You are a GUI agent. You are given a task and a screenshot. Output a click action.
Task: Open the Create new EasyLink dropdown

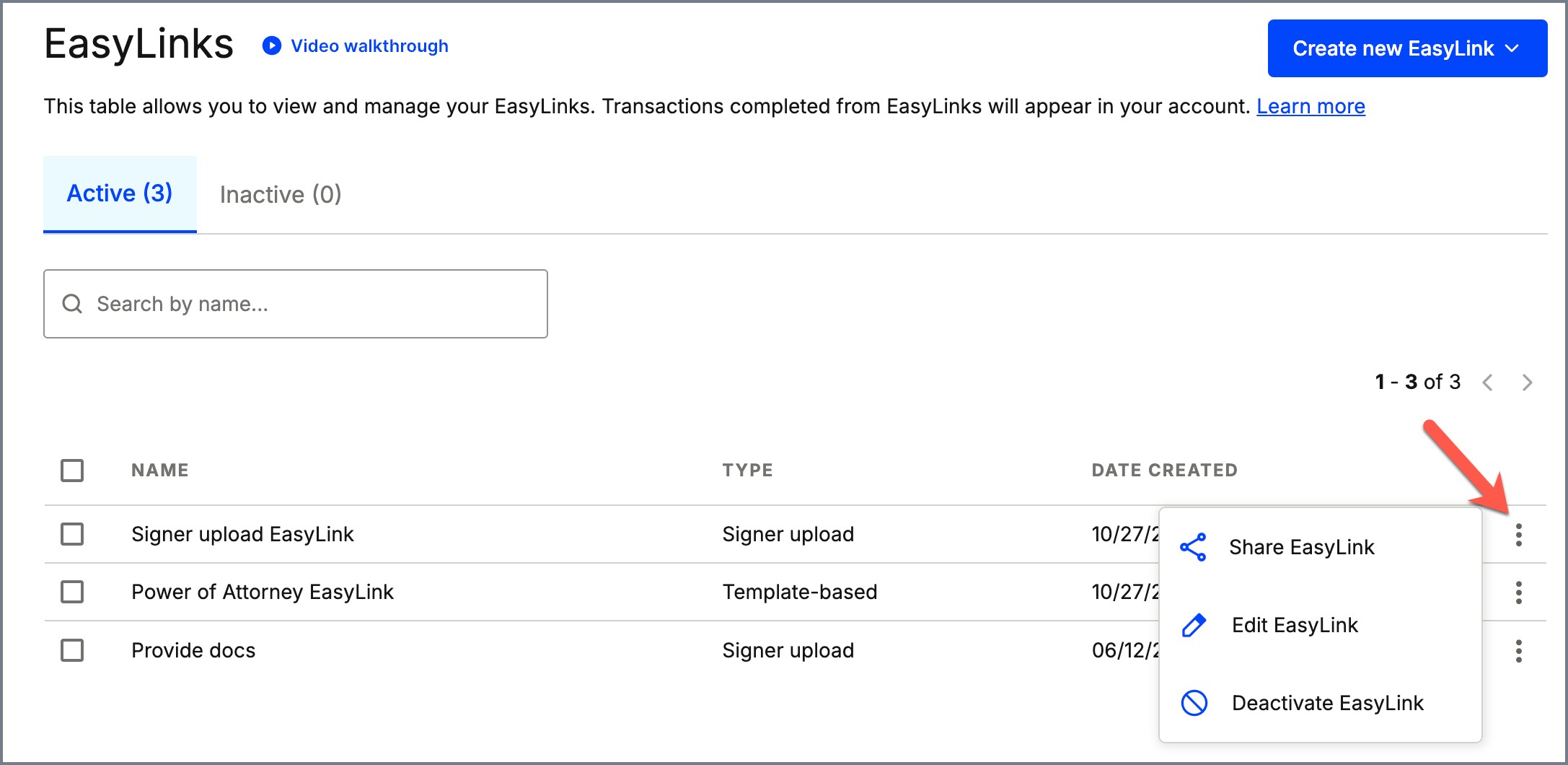point(1407,48)
